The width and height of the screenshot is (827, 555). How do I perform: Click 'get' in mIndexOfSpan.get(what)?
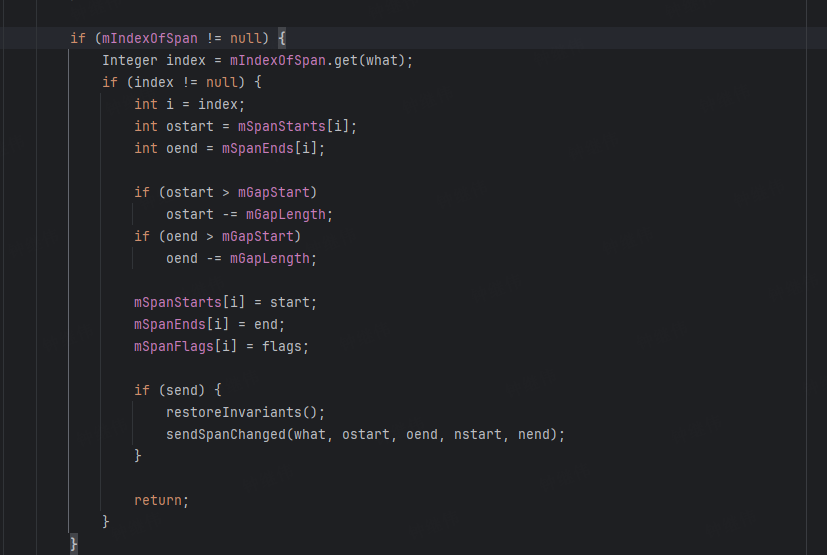346,61
